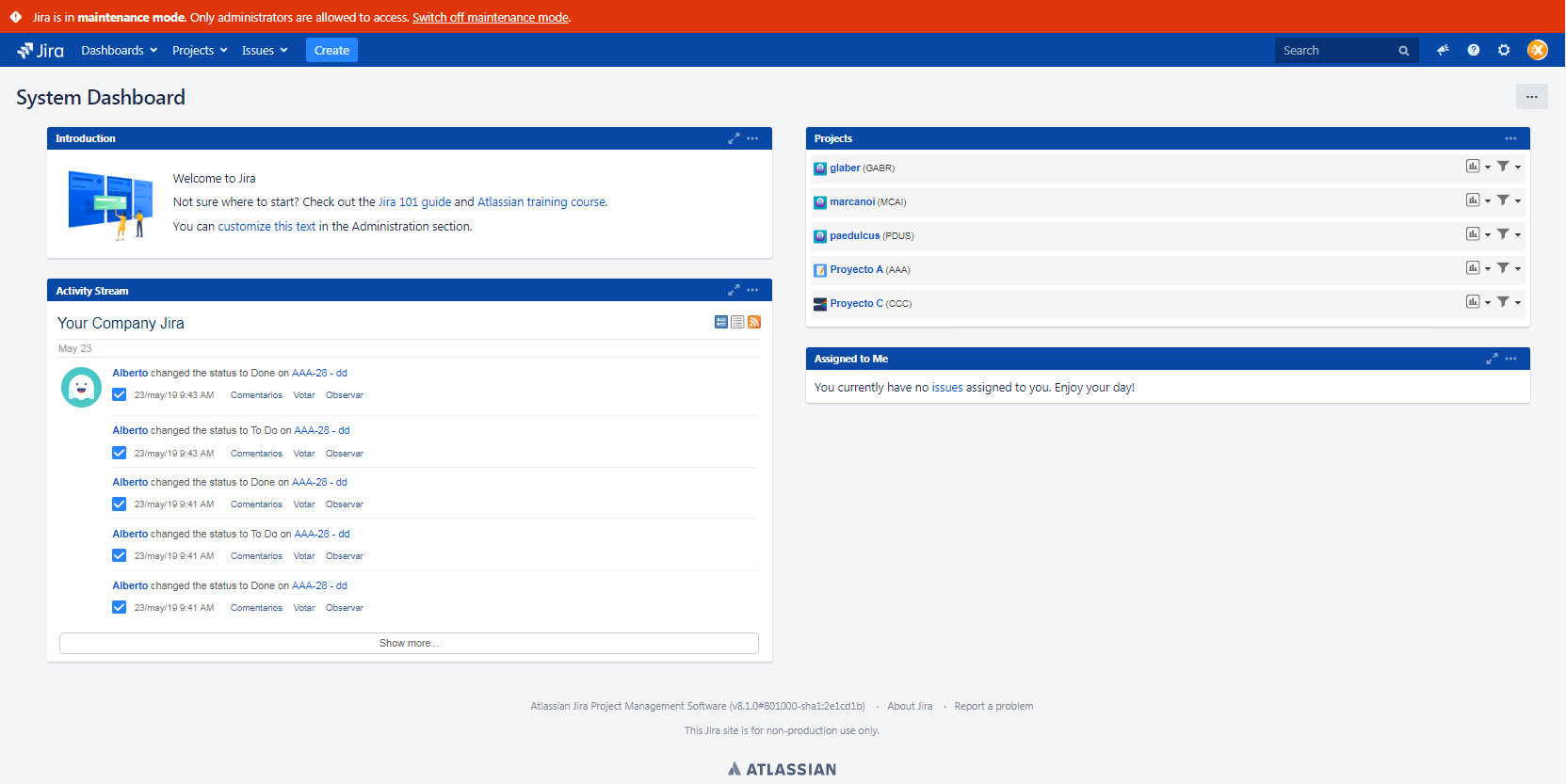1566x784 pixels.
Task: Open the Atlassian training course link
Action: [x=541, y=201]
